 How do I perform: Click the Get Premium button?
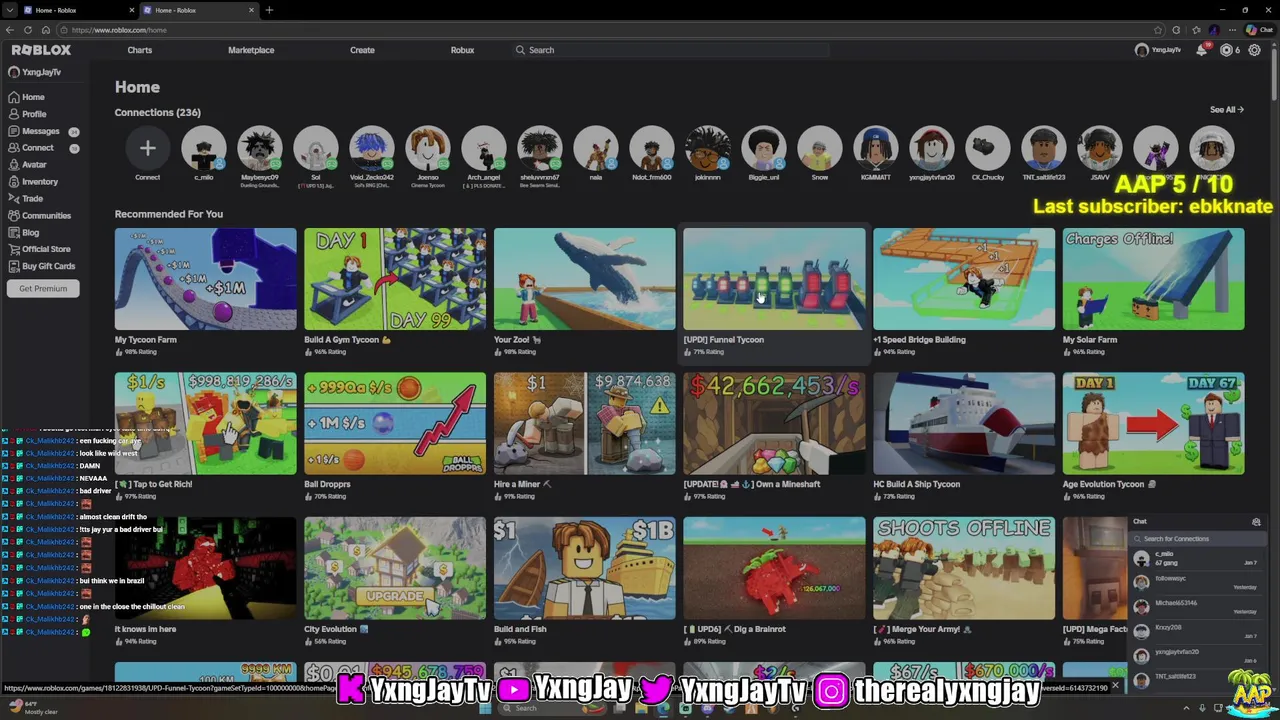[x=43, y=288]
